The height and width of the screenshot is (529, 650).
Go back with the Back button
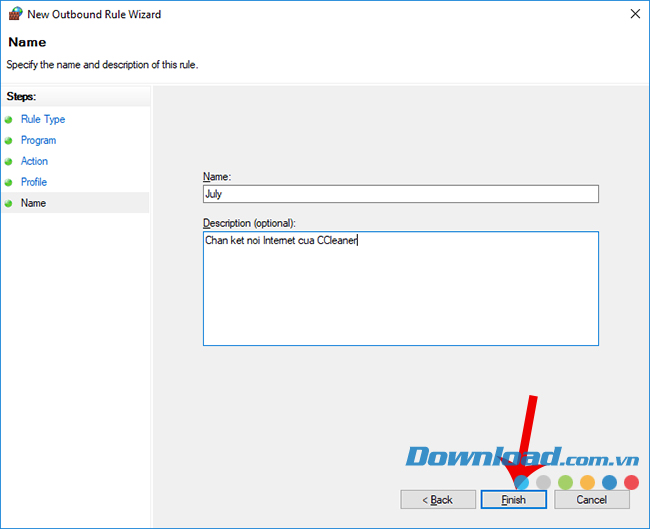(x=438, y=500)
